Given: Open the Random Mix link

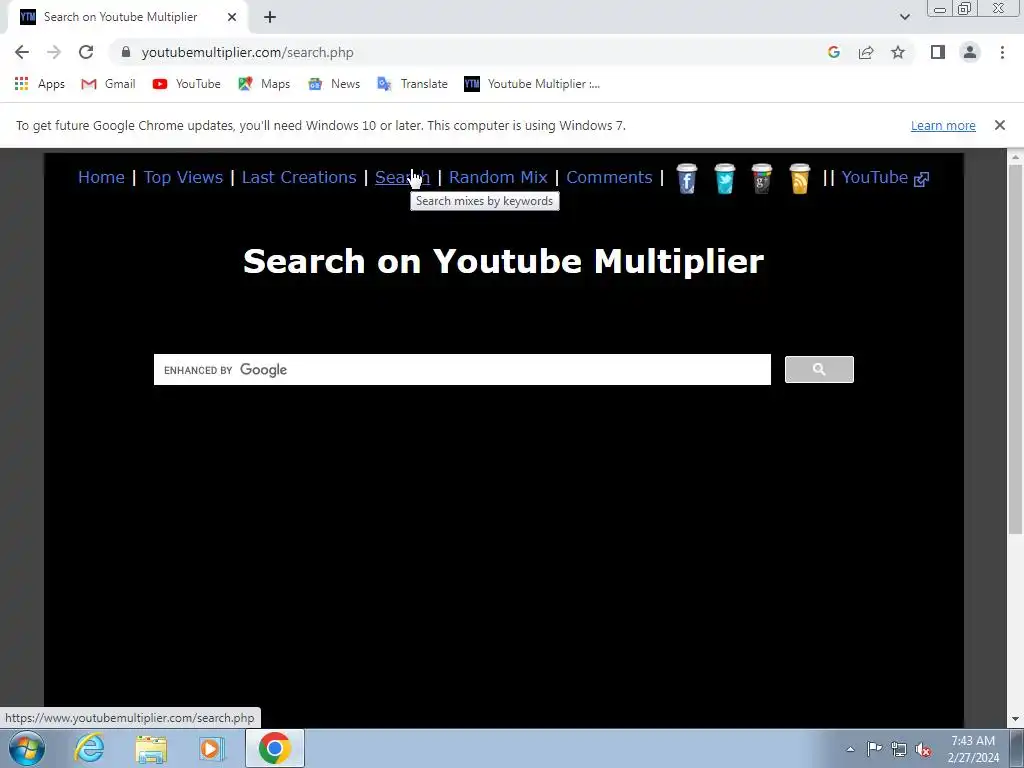Looking at the screenshot, I should pos(498,177).
